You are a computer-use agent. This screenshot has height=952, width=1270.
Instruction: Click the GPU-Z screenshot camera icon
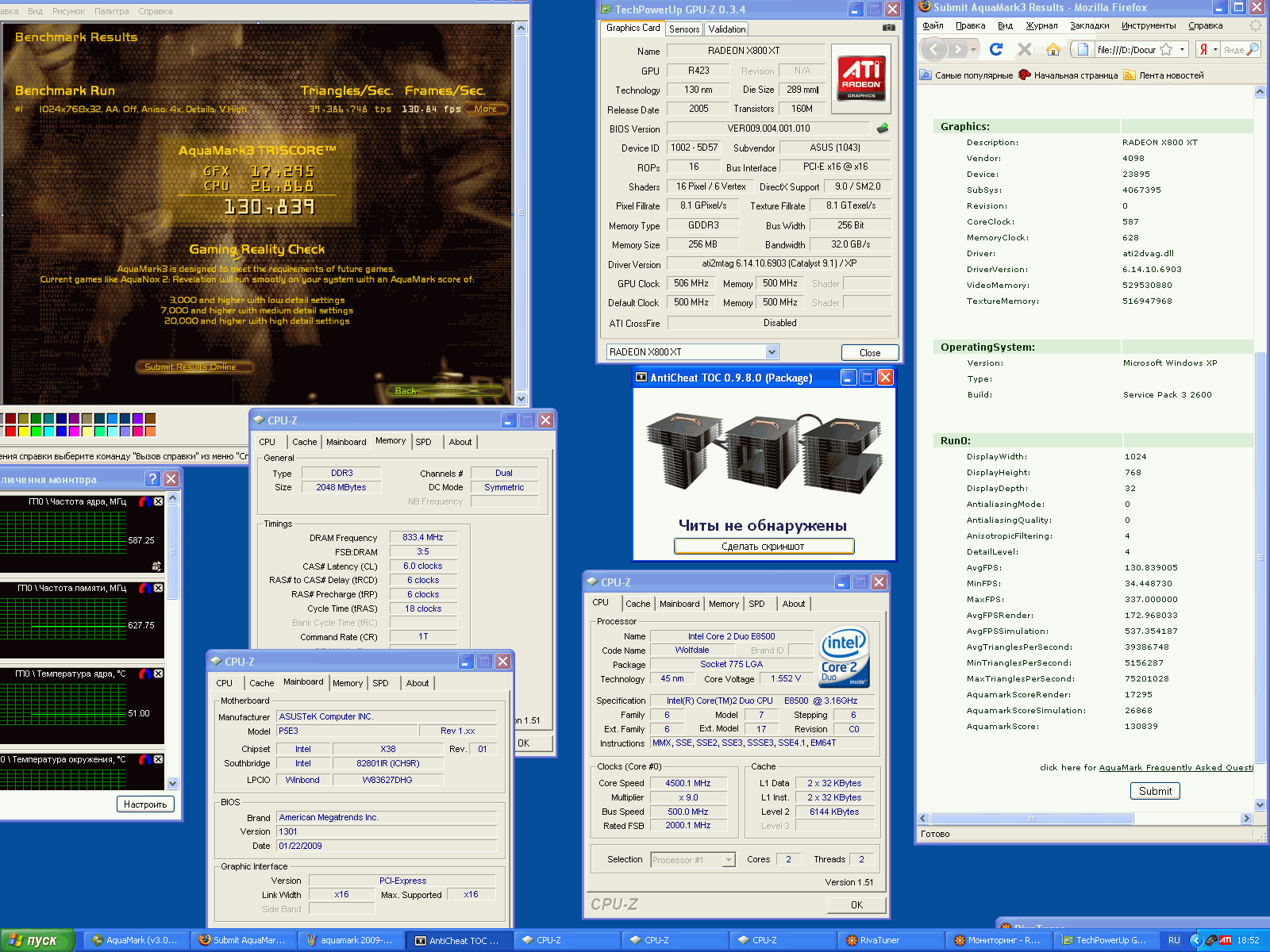click(889, 28)
